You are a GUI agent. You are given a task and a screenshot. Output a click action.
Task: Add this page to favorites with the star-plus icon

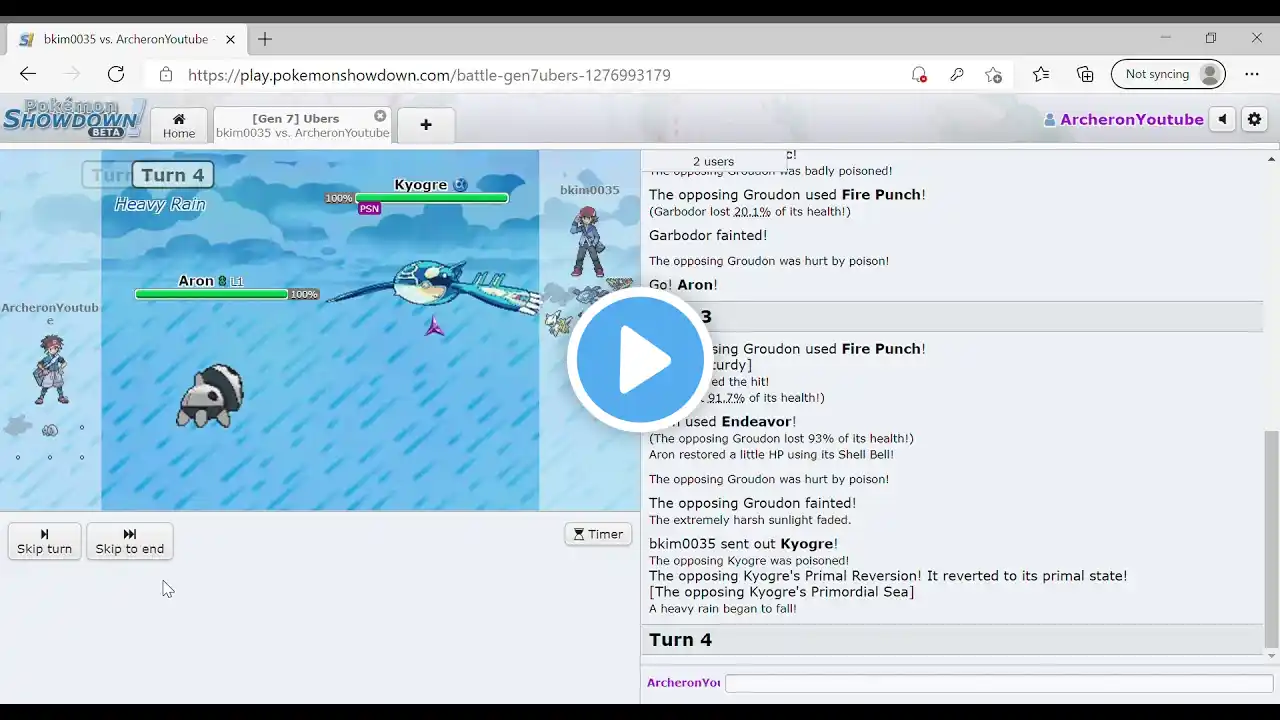coord(993,74)
